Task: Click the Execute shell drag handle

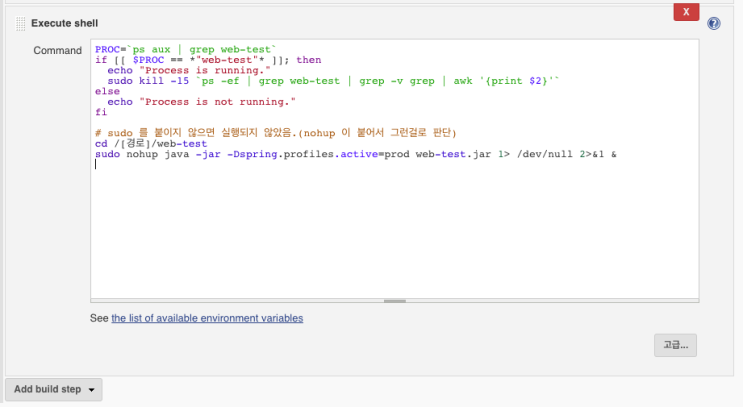Action: click(x=20, y=23)
